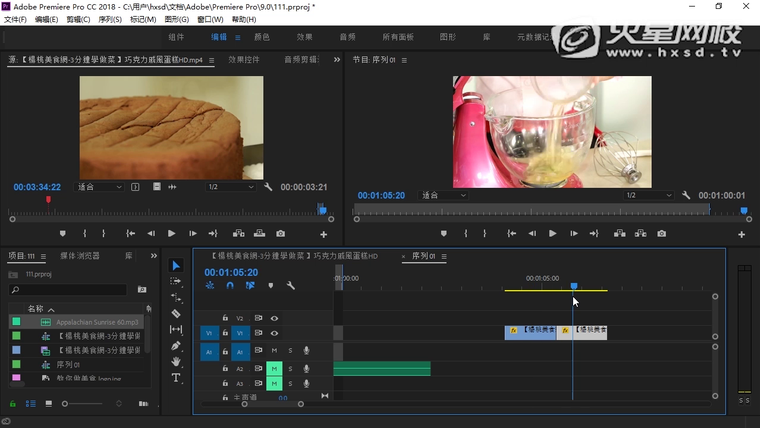Expand overflow panels in Project panel
Viewport: 760px width, 428px height.
point(155,256)
